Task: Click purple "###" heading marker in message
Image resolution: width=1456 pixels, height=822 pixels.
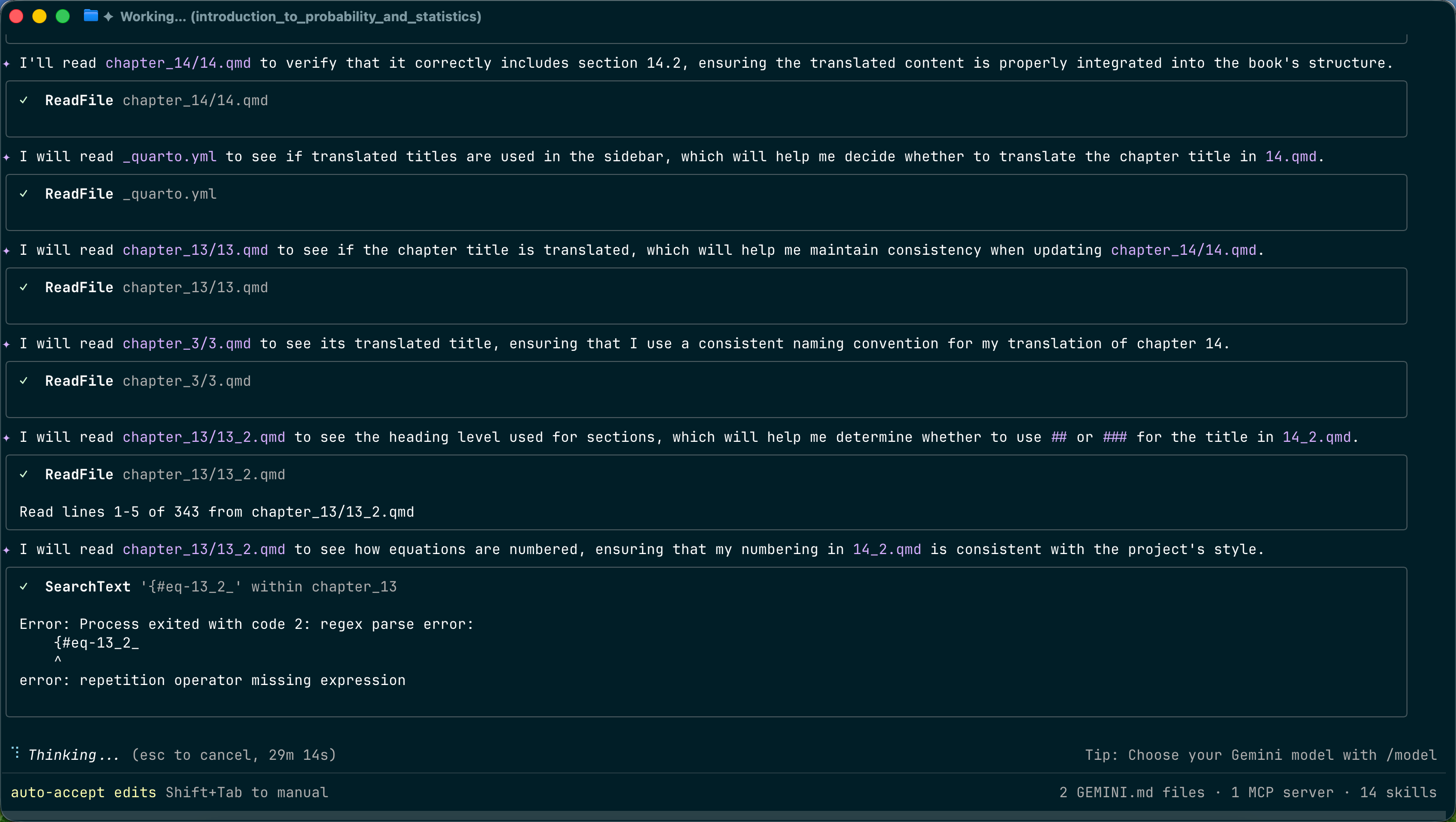Action: click(1115, 437)
